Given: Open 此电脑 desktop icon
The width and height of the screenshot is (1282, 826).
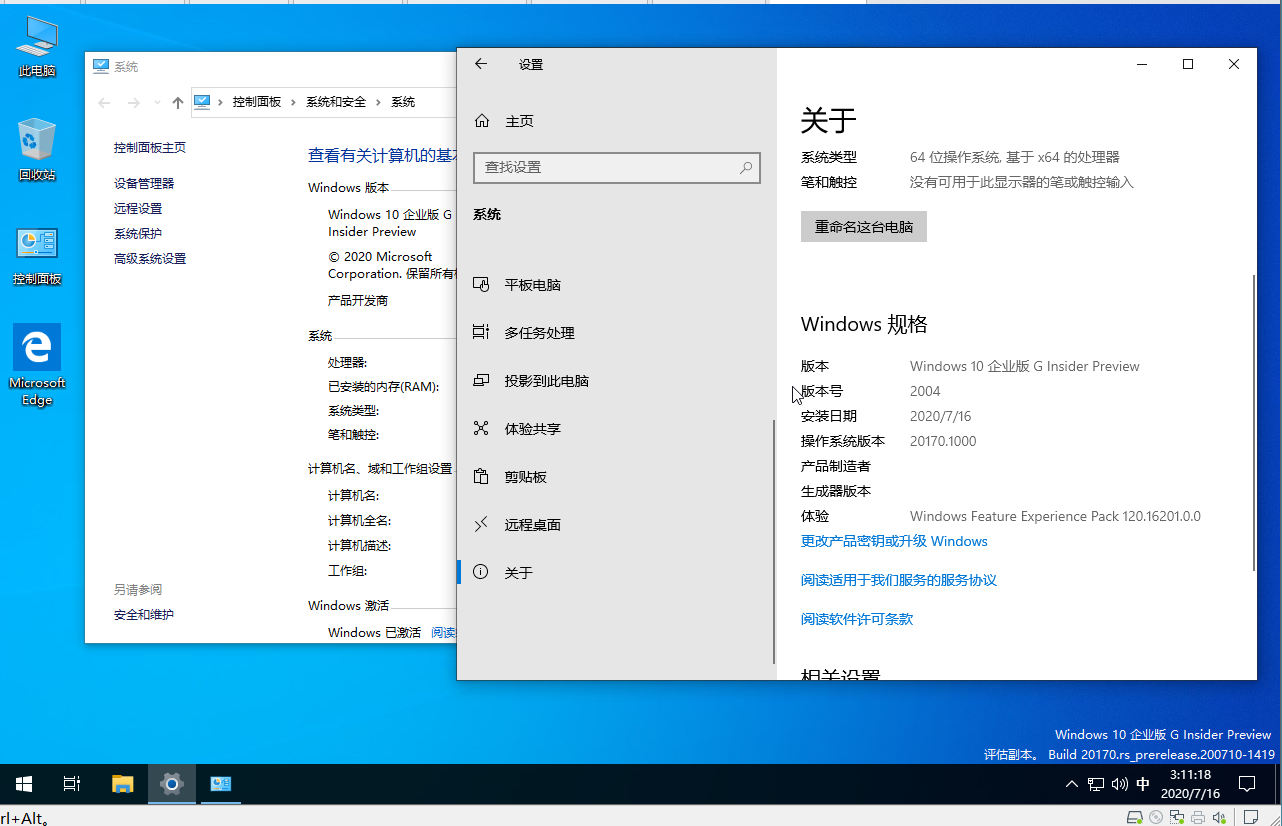Looking at the screenshot, I should (x=37, y=47).
